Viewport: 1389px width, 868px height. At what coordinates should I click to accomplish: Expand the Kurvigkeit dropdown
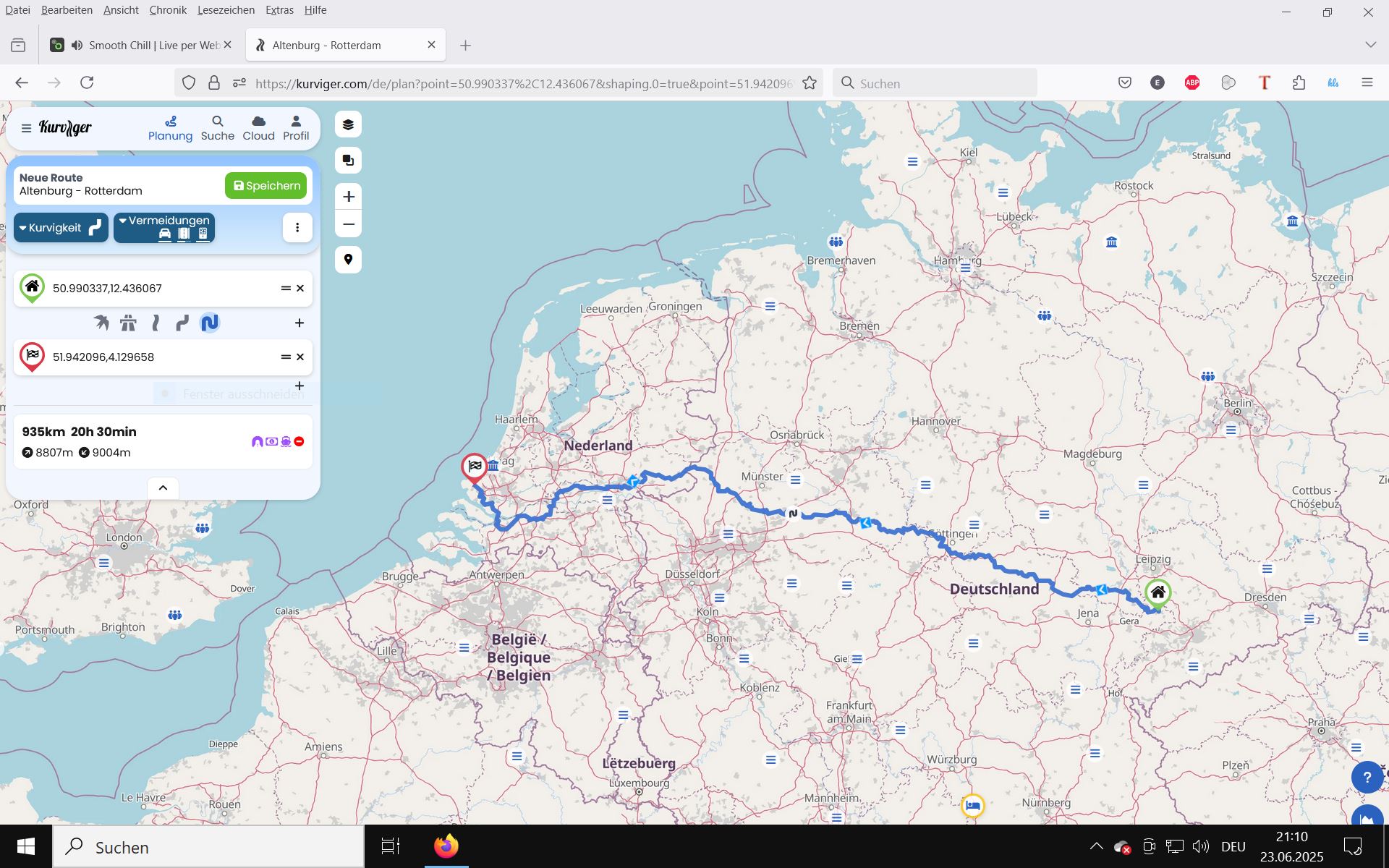(x=61, y=228)
